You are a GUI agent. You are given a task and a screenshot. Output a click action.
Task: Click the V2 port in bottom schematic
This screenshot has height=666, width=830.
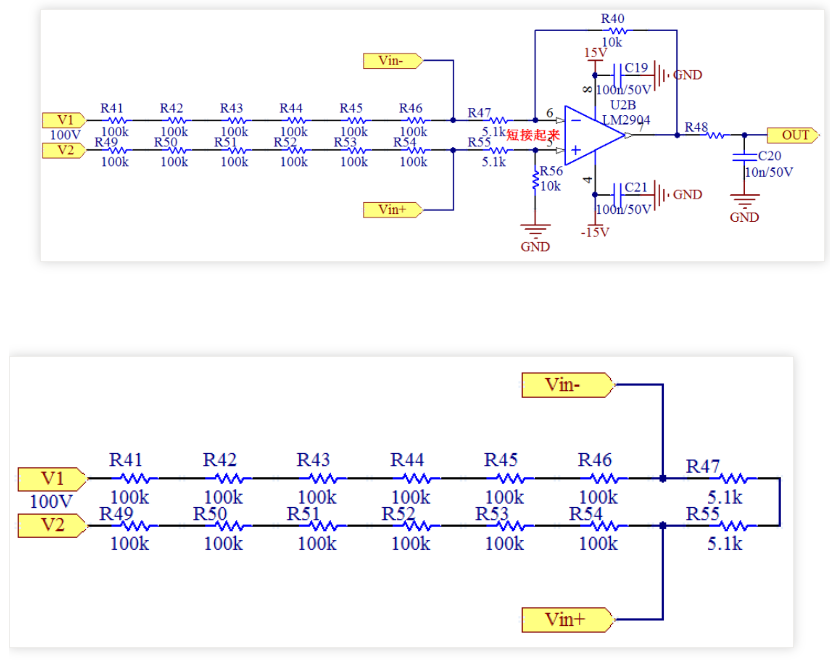click(52, 525)
